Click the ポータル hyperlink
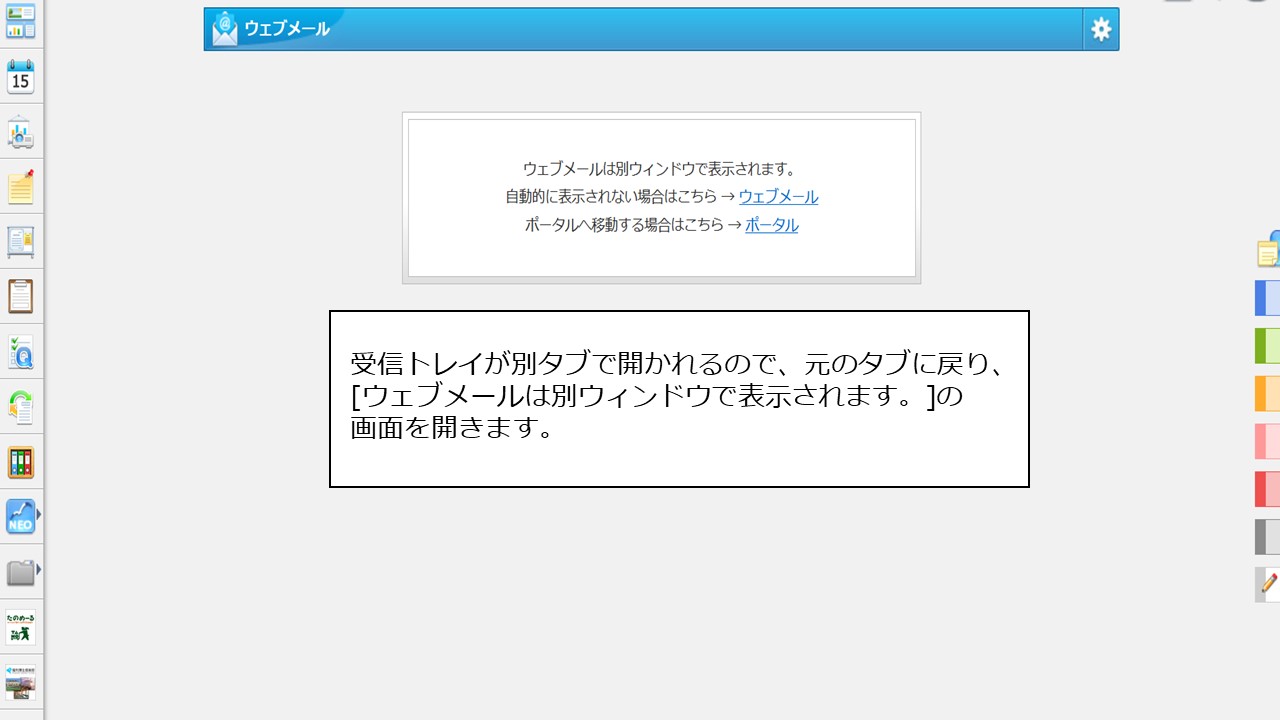The width and height of the screenshot is (1280, 720). point(772,225)
